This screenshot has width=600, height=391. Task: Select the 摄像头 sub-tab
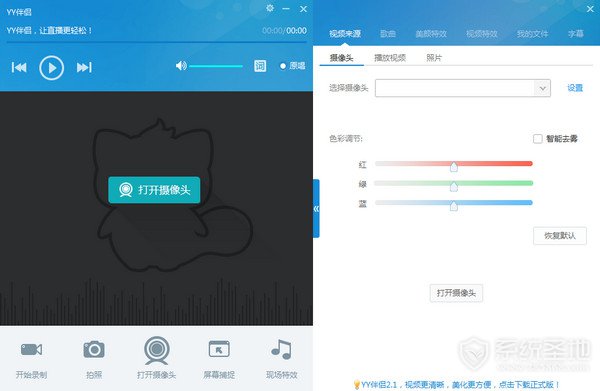tap(341, 58)
